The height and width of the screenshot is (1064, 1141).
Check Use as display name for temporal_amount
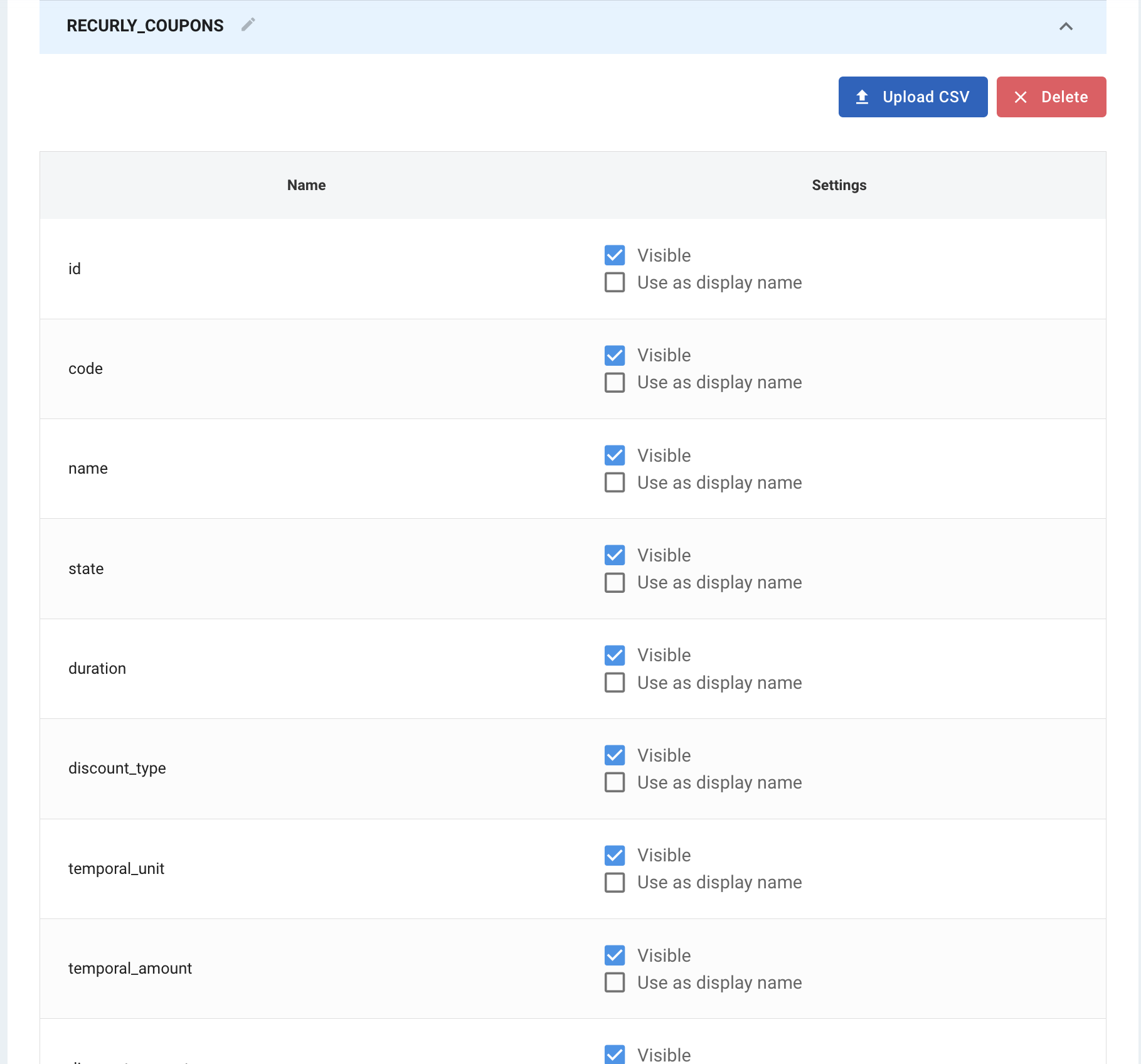(x=615, y=982)
